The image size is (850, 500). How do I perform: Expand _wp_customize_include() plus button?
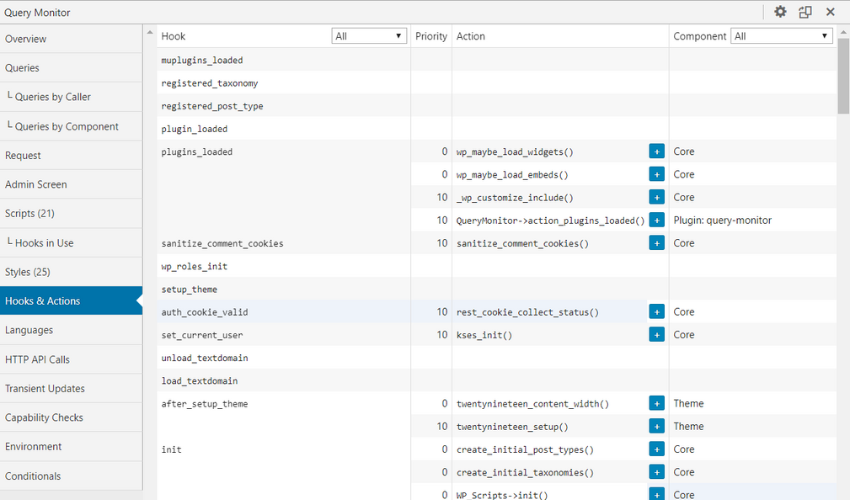click(656, 197)
